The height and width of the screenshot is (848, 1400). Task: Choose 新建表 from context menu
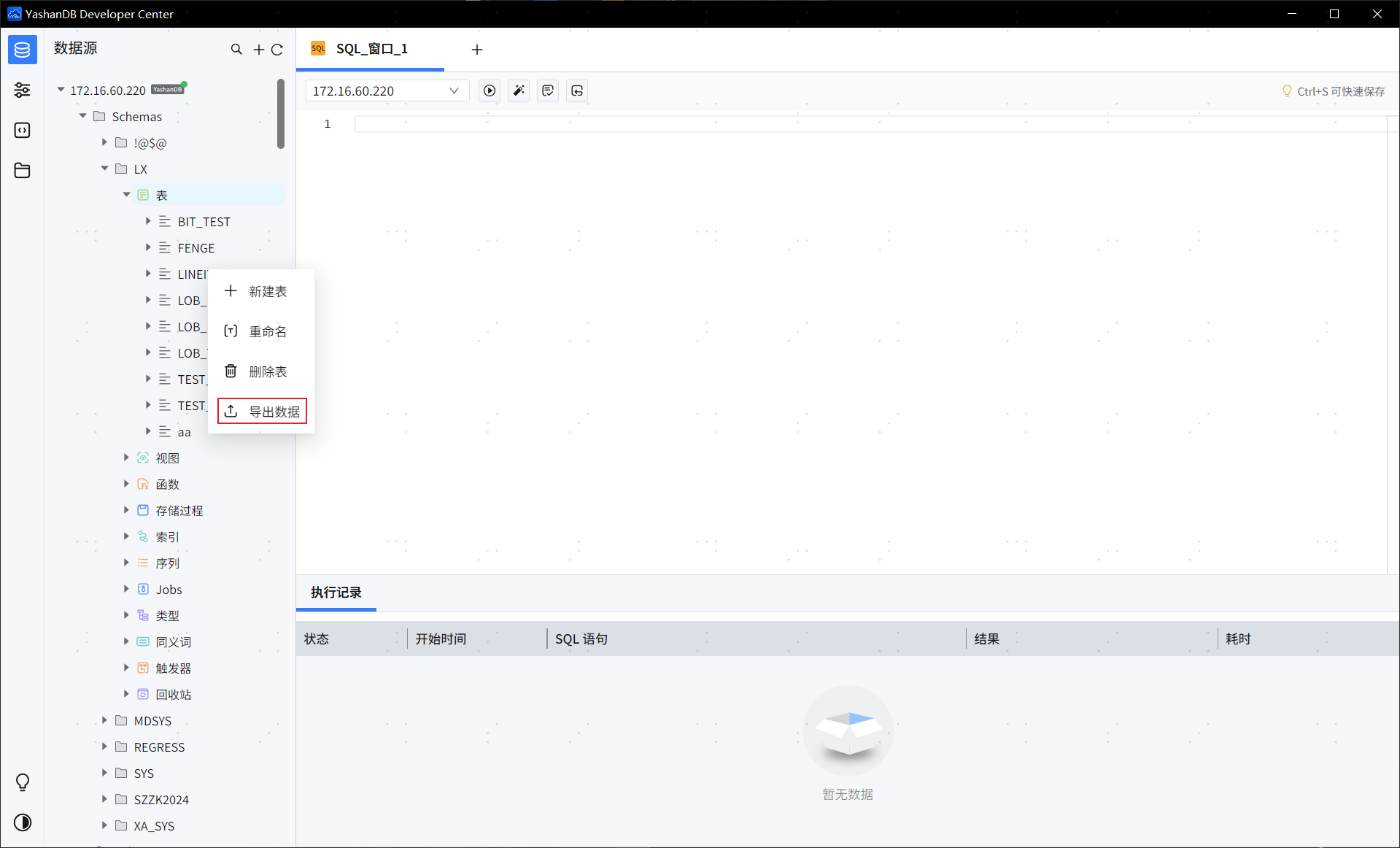coord(261,291)
